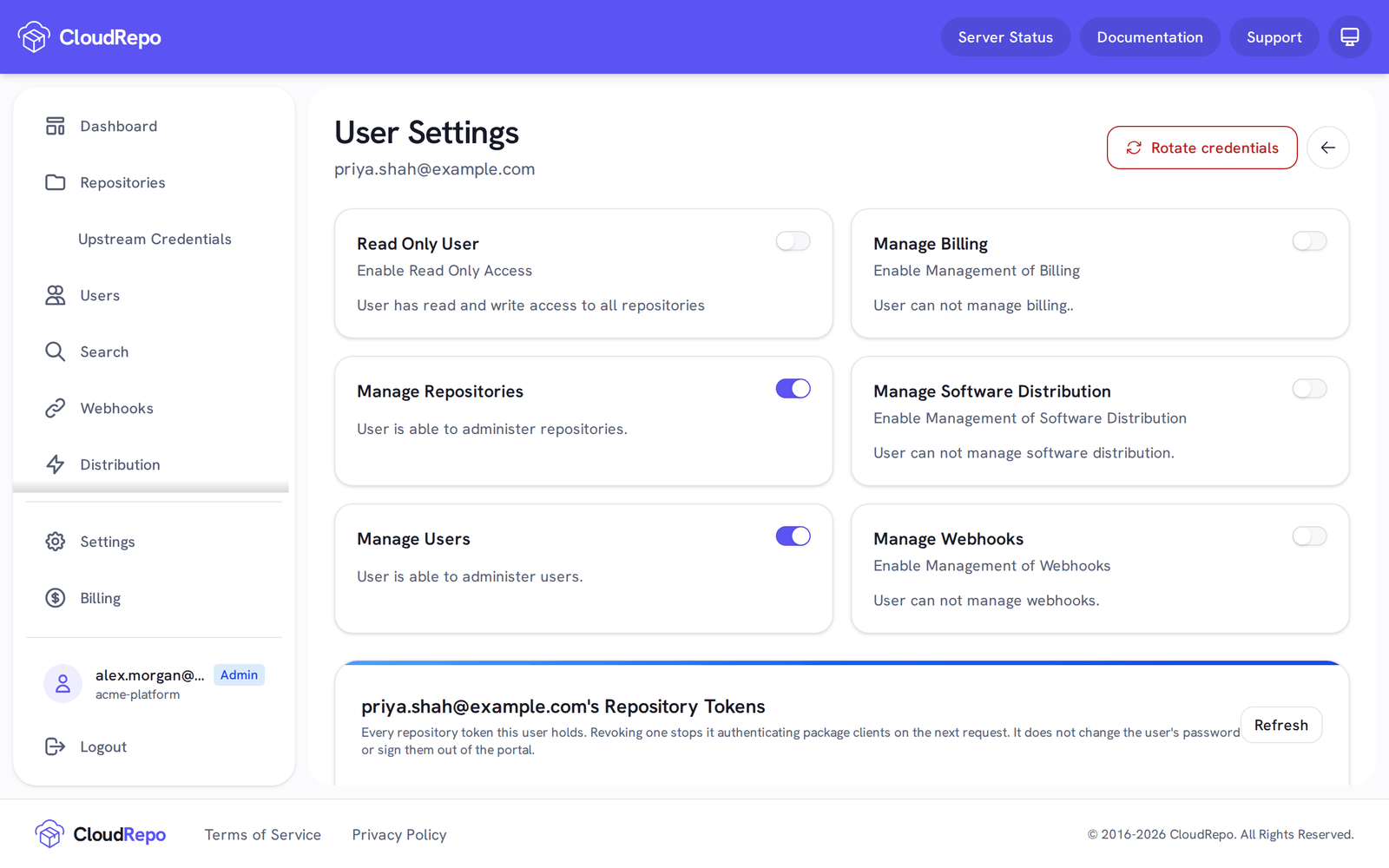Open the Privacy Policy link
1389x868 pixels.
pyautogui.click(x=399, y=834)
